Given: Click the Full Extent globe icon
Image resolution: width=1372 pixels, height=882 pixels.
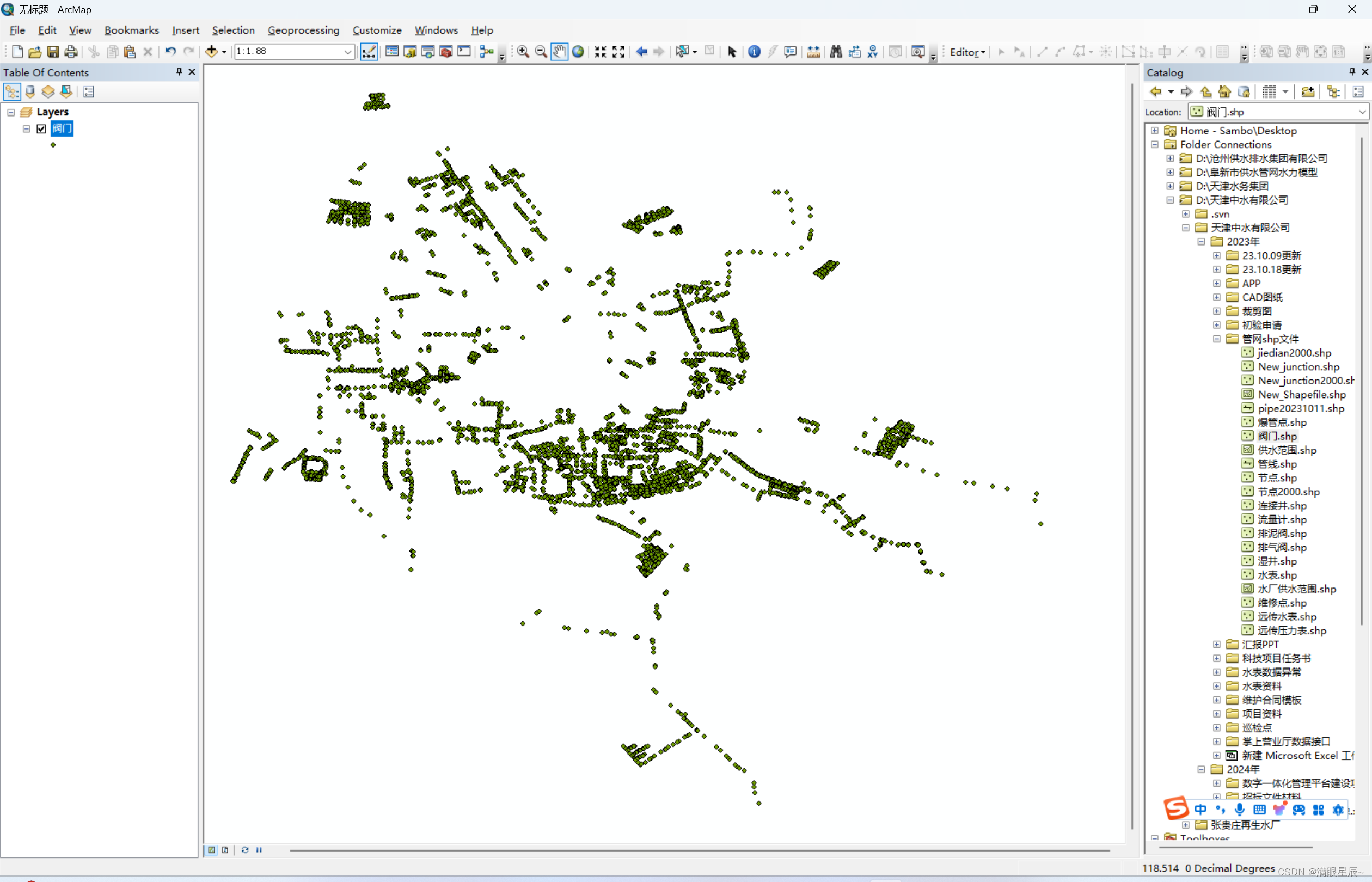Looking at the screenshot, I should click(x=578, y=52).
